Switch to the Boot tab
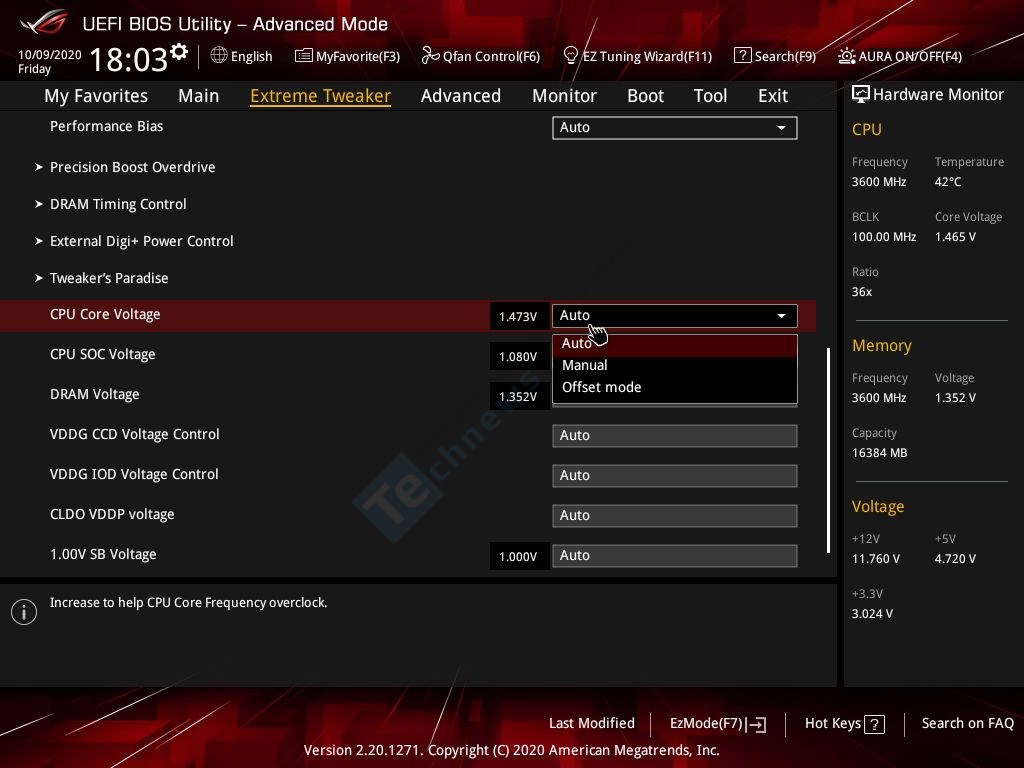 (x=645, y=96)
